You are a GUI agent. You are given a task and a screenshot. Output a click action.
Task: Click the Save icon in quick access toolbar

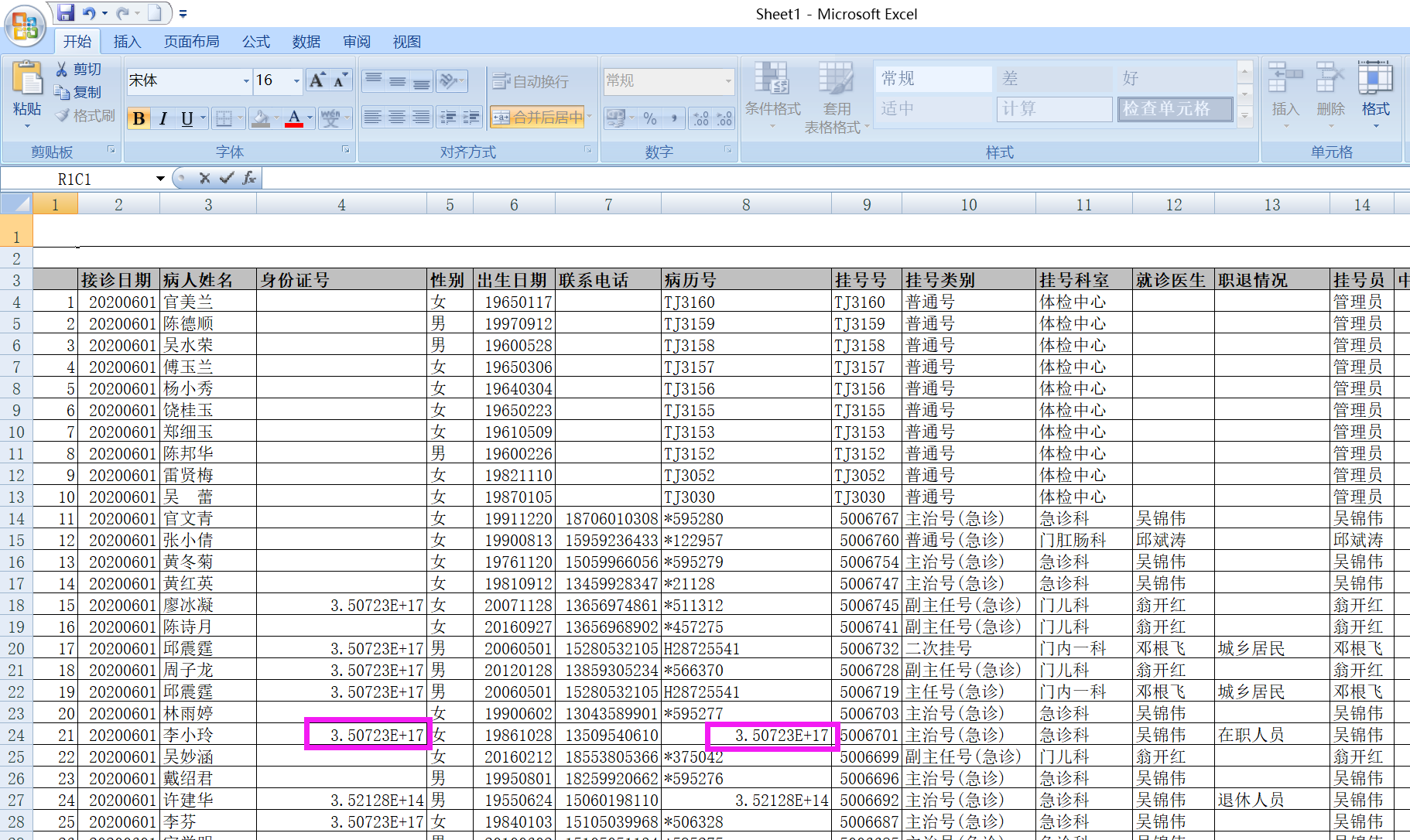pos(66,13)
